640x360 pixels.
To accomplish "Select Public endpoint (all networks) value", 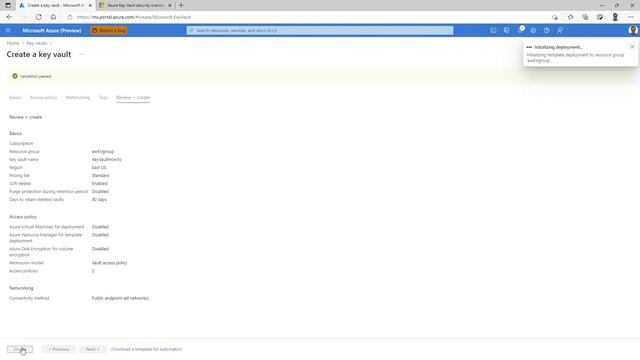I will (120, 298).
